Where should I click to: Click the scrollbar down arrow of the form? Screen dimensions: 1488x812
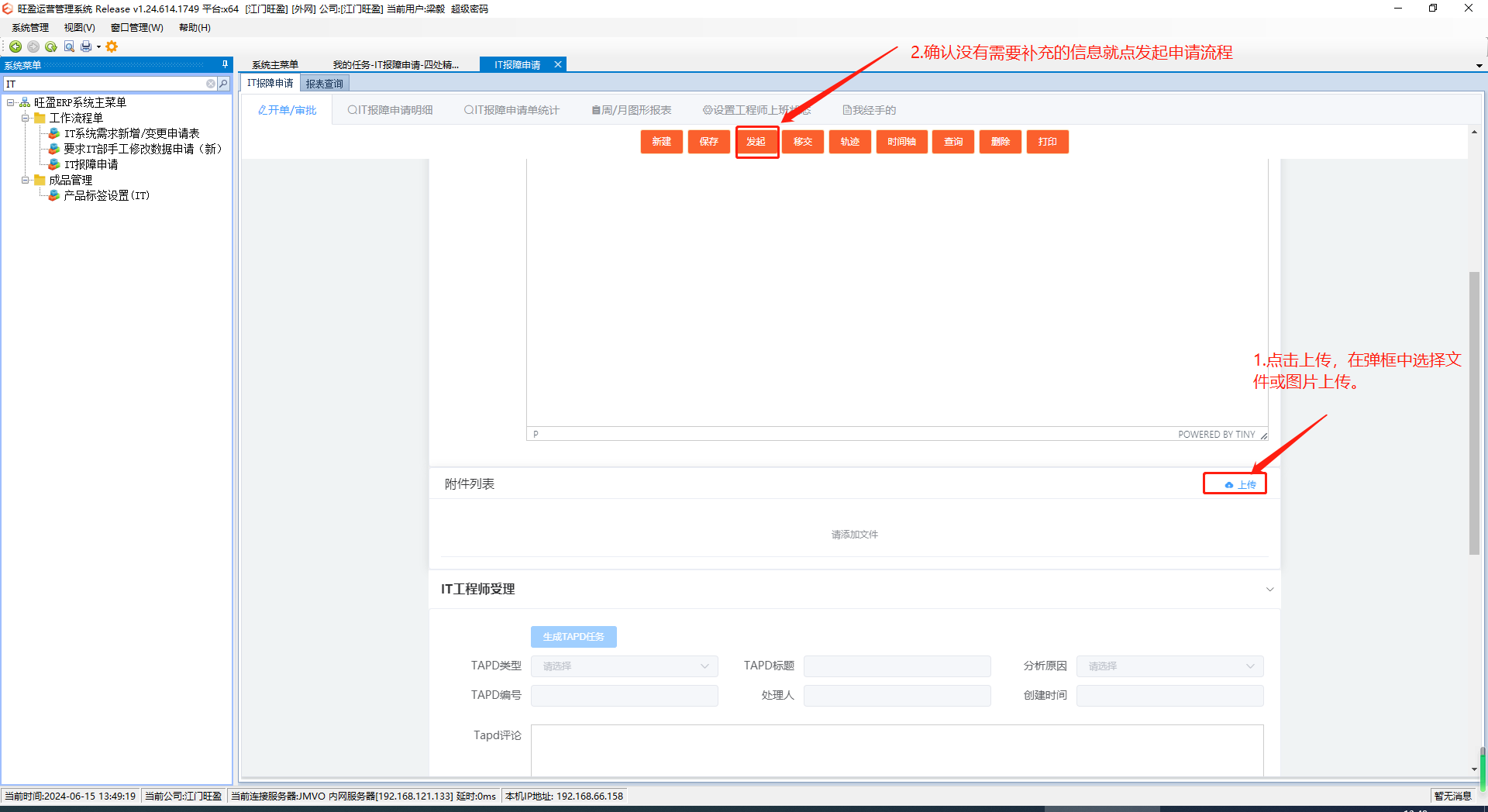1474,769
